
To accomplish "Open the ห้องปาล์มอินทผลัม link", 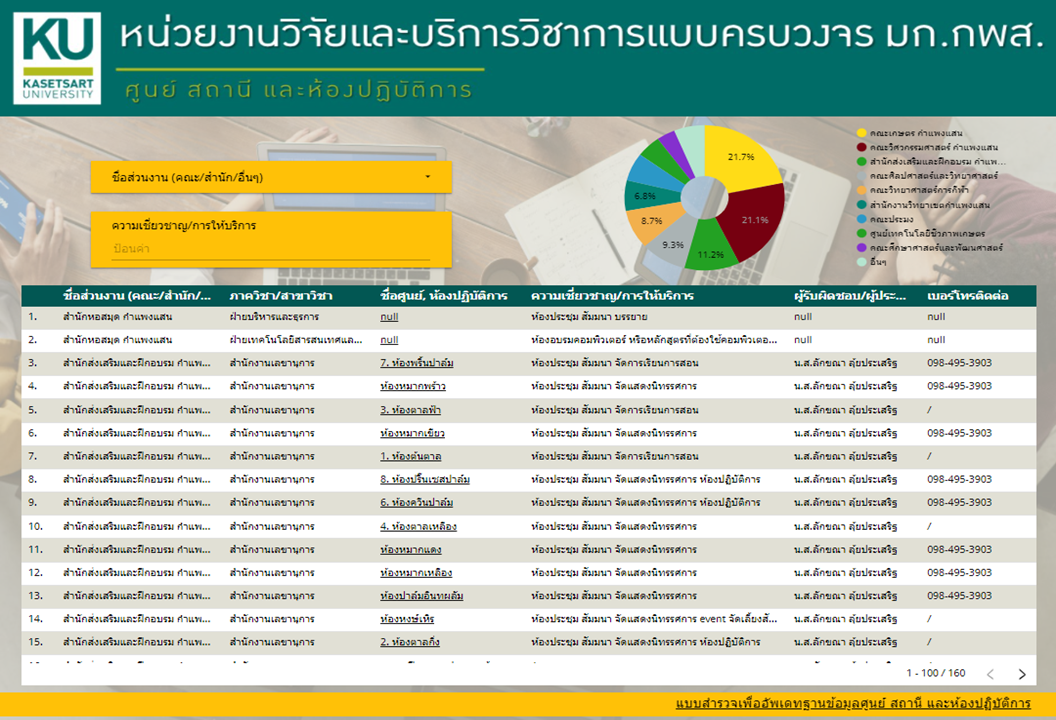I will [x=422, y=596].
